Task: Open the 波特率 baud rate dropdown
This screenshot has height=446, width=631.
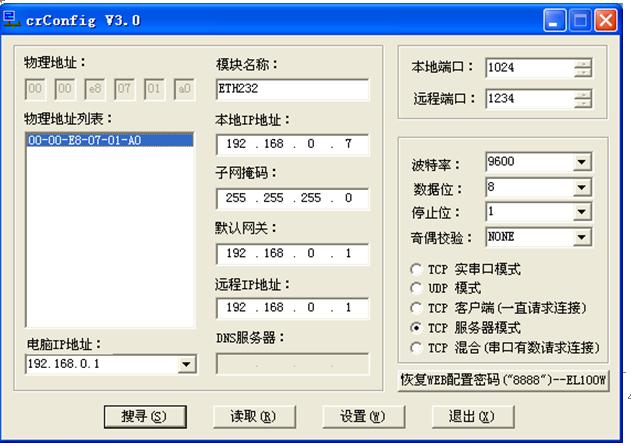Action: coord(582,163)
